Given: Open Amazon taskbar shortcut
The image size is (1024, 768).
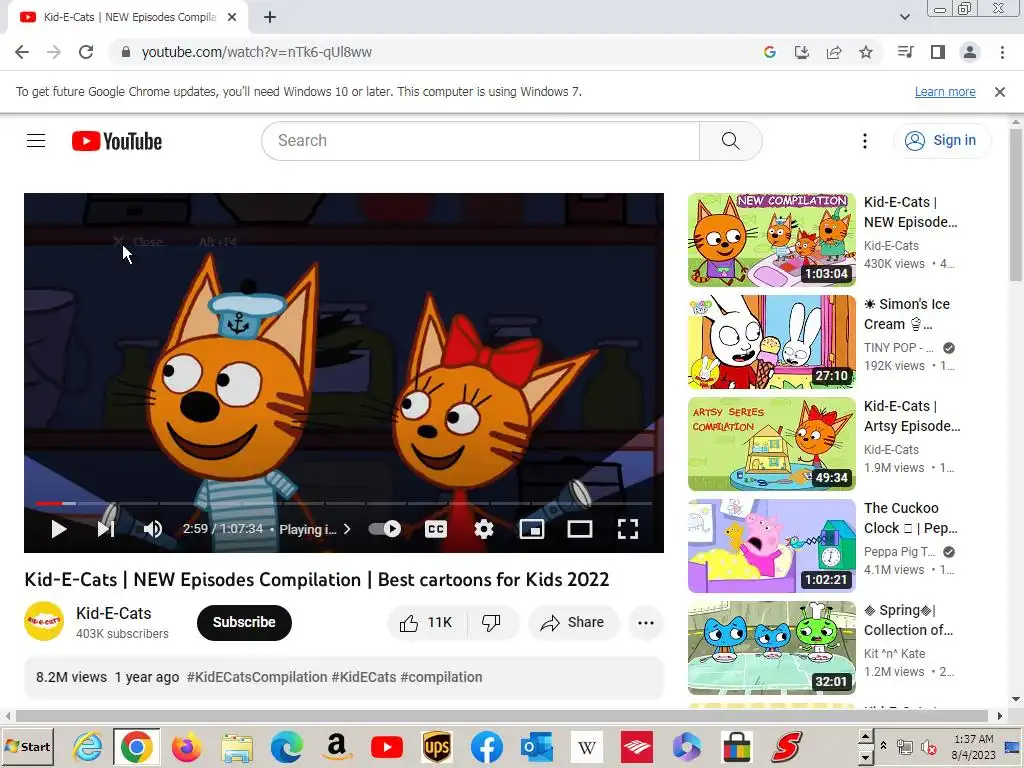Looking at the screenshot, I should point(336,747).
